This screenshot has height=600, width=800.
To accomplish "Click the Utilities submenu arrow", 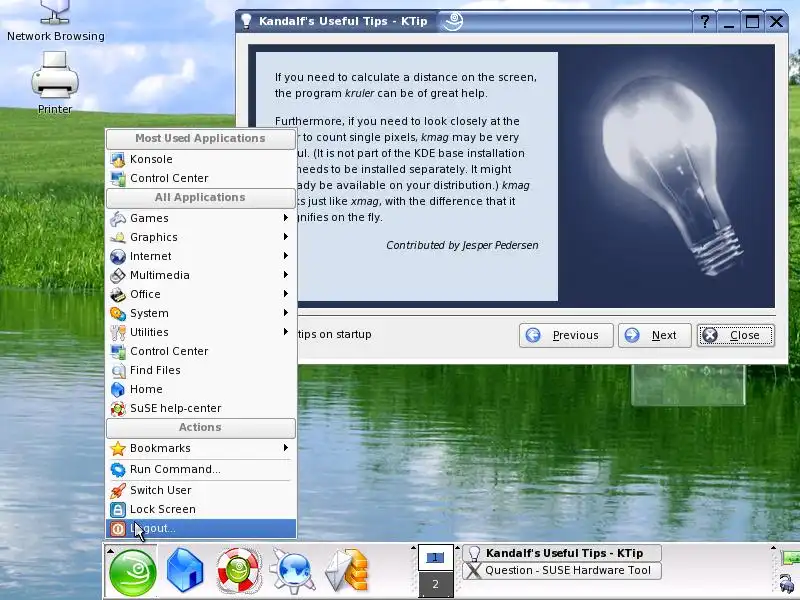I will [x=286, y=332].
